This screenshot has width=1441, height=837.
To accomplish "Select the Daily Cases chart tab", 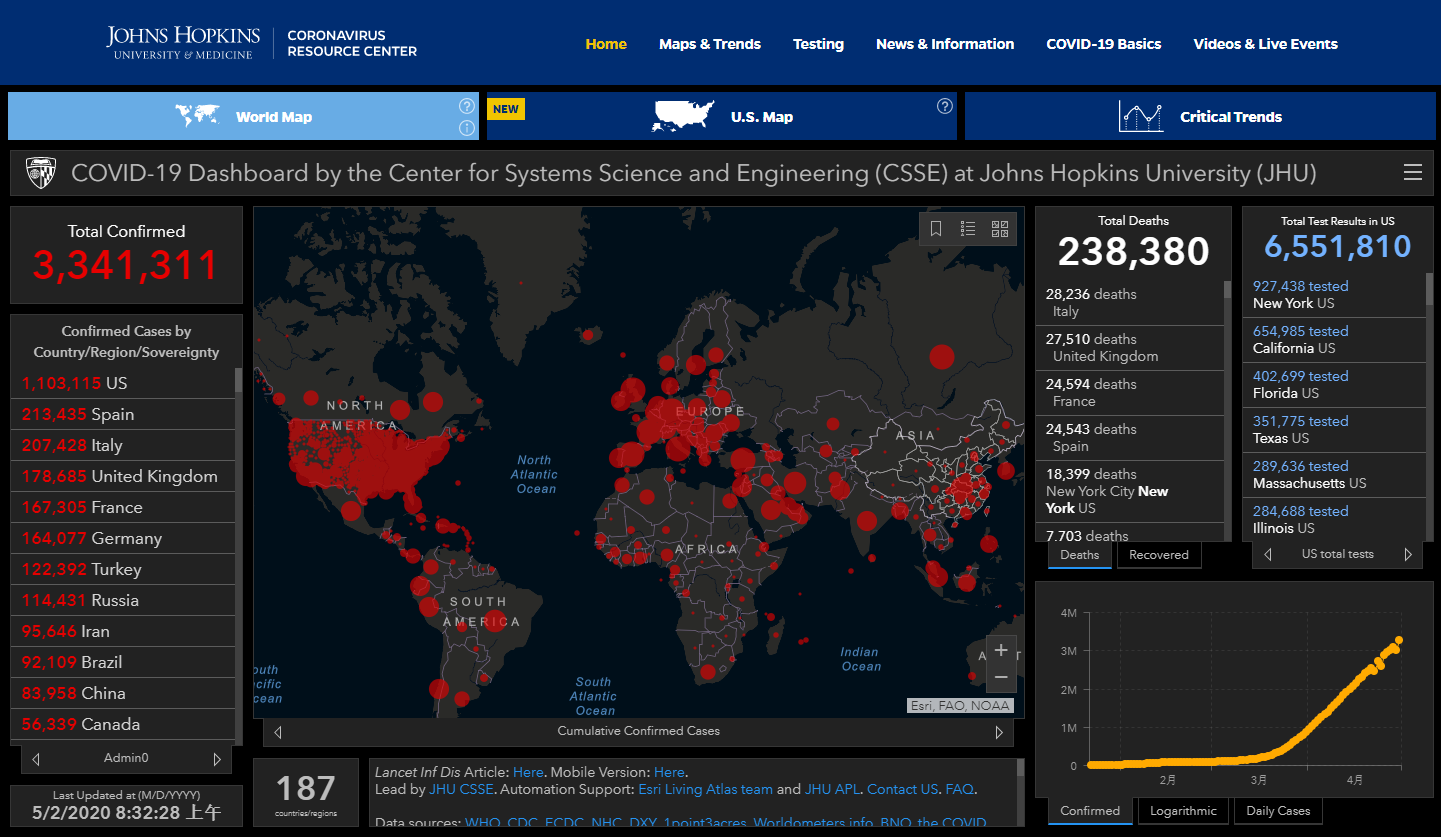I will click(x=1278, y=811).
